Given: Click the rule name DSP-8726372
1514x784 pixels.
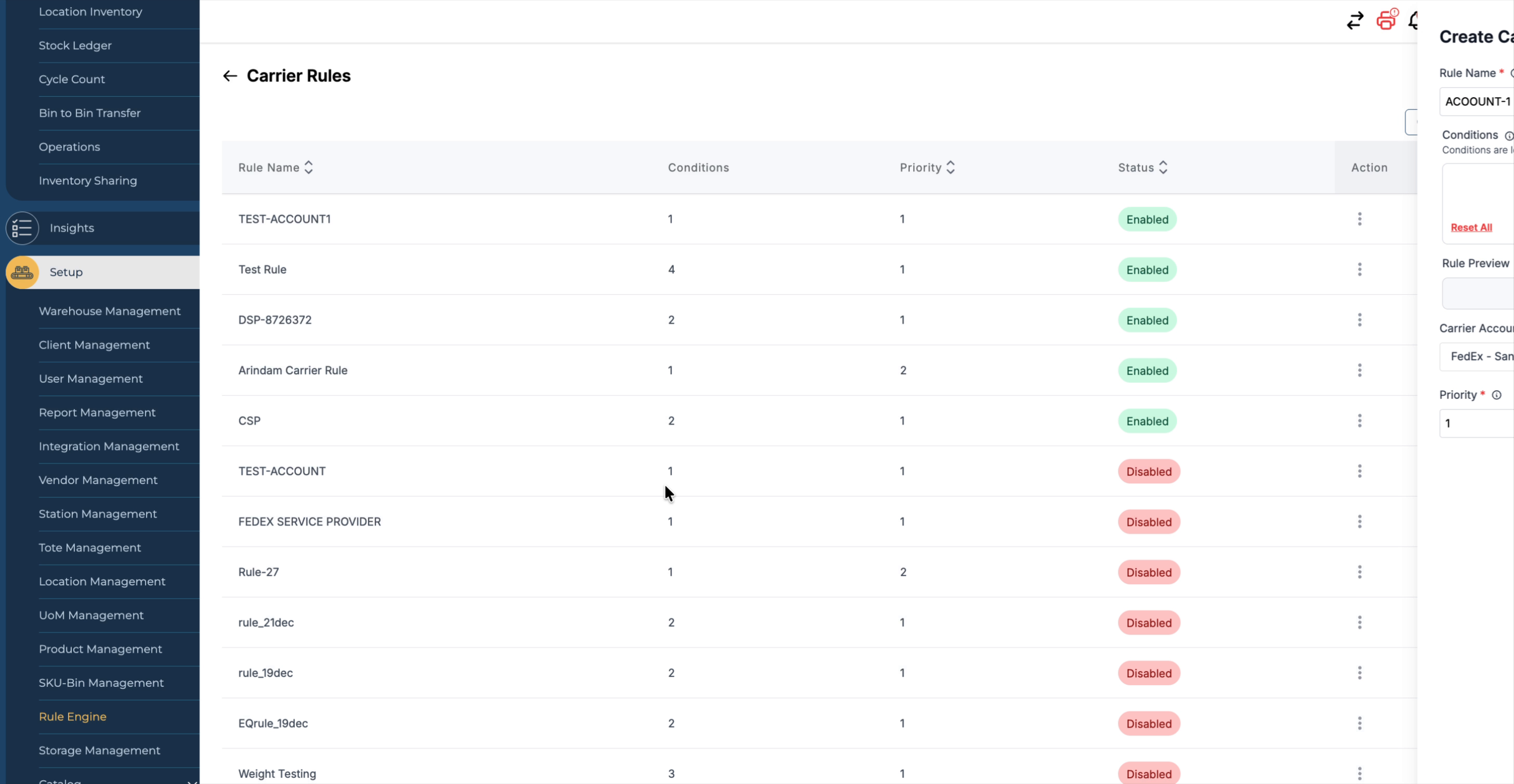Looking at the screenshot, I should 275,320.
